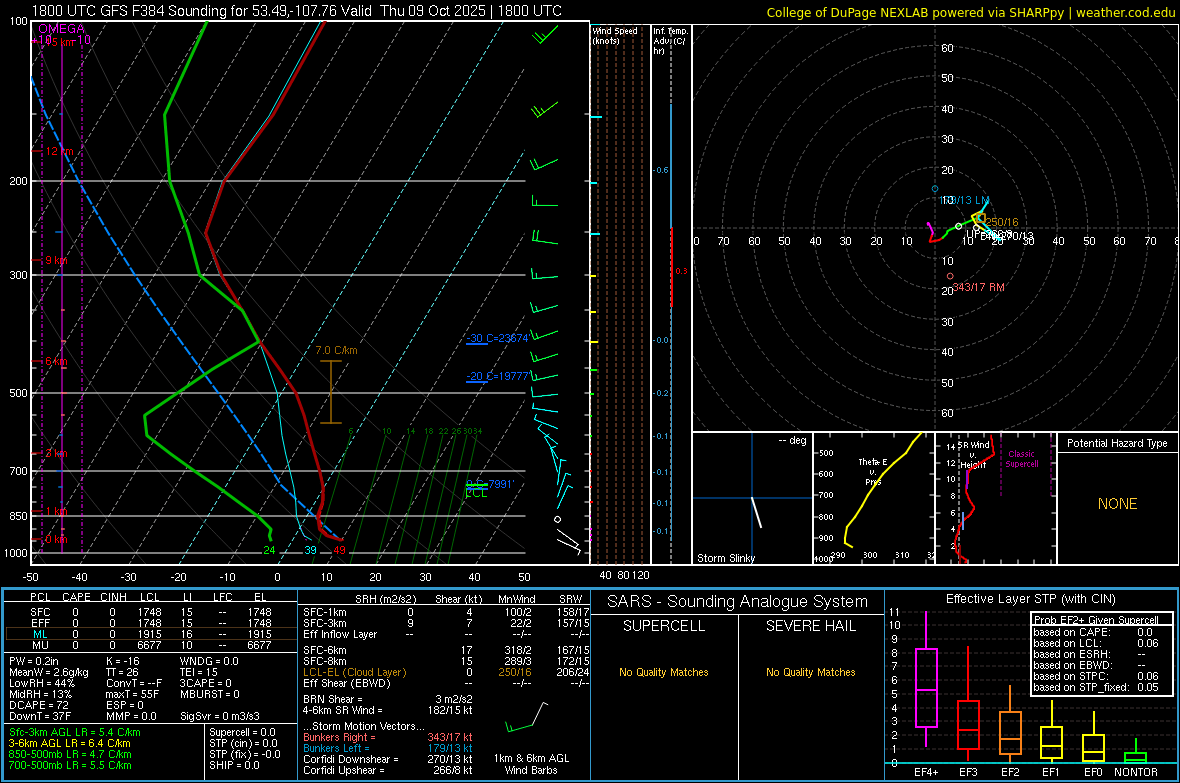The width and height of the screenshot is (1180, 783).
Task: Click "SARS - Sounding Analogue System" heading
Action: click(737, 602)
